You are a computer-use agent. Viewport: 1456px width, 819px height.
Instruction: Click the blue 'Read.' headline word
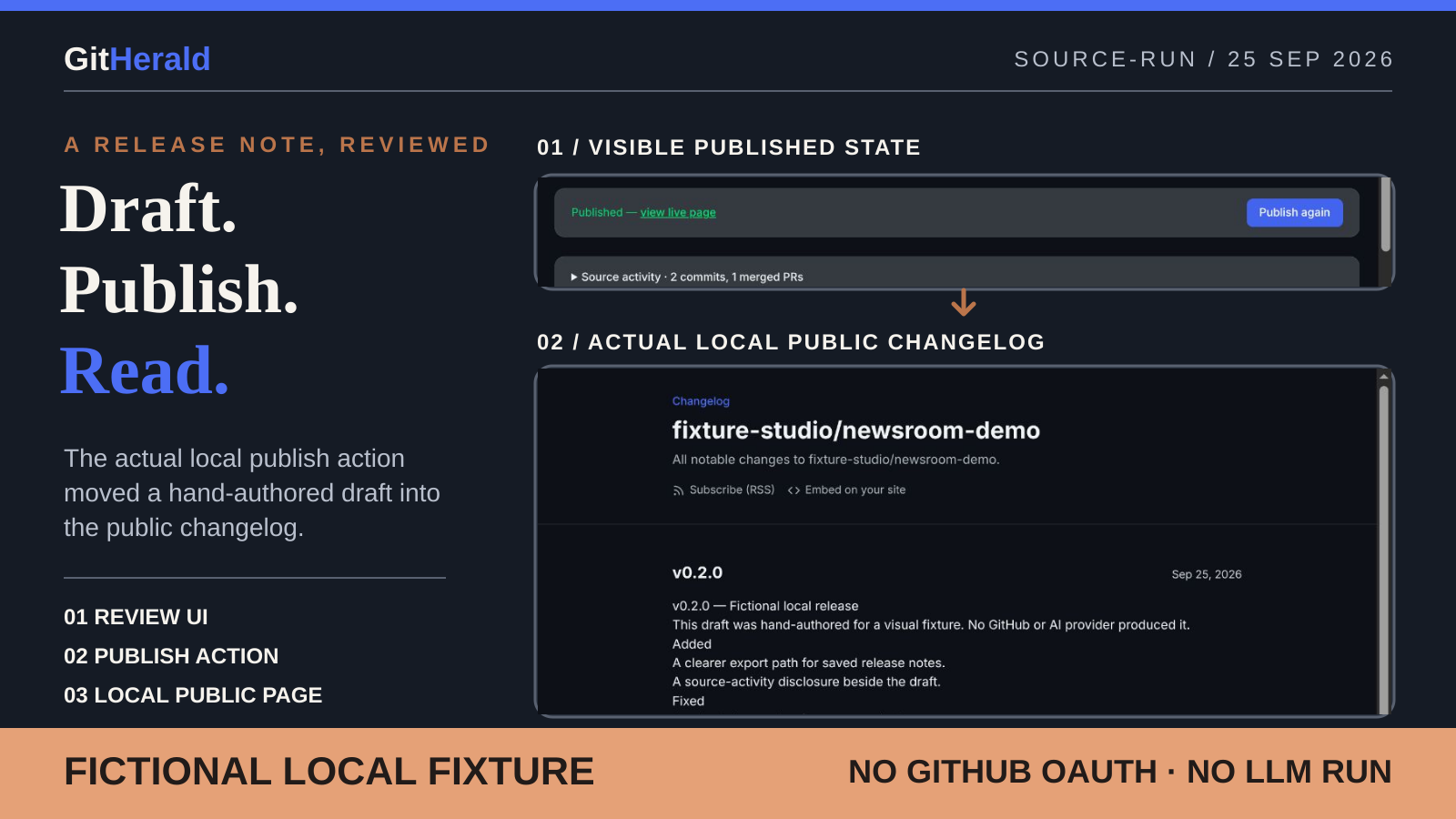[145, 371]
